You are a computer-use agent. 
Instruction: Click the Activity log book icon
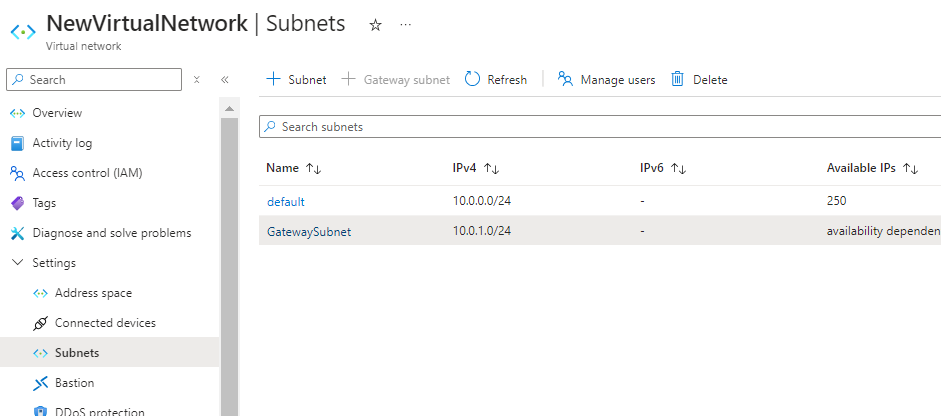point(18,143)
